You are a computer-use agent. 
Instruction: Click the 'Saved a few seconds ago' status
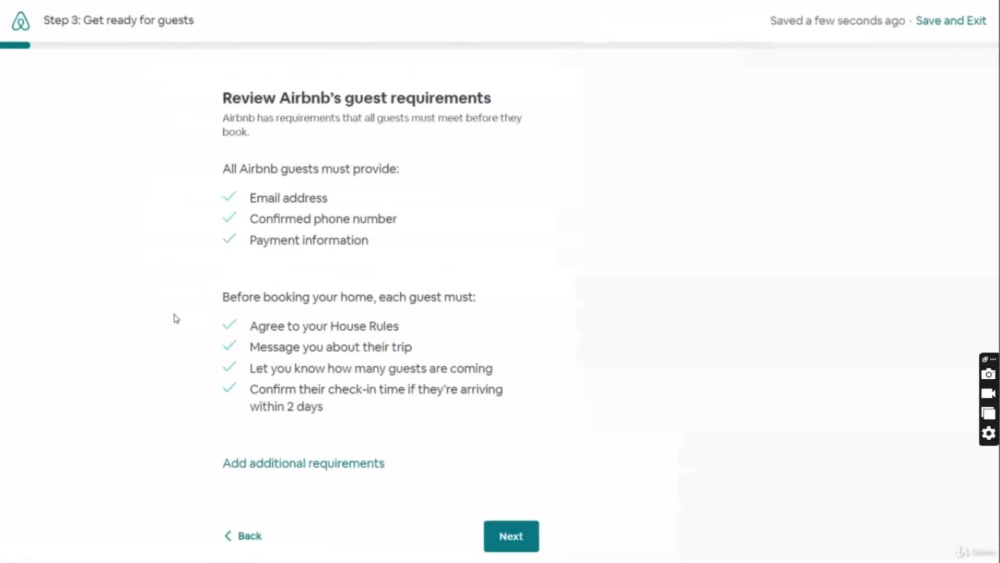(x=837, y=20)
